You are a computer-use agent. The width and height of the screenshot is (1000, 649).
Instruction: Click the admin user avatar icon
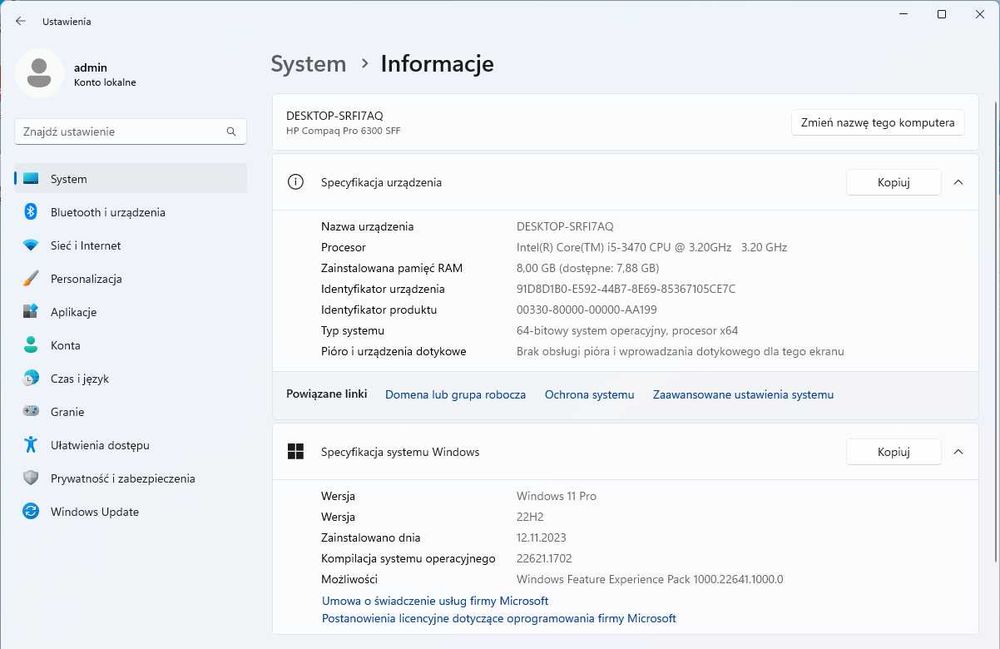[x=40, y=73]
